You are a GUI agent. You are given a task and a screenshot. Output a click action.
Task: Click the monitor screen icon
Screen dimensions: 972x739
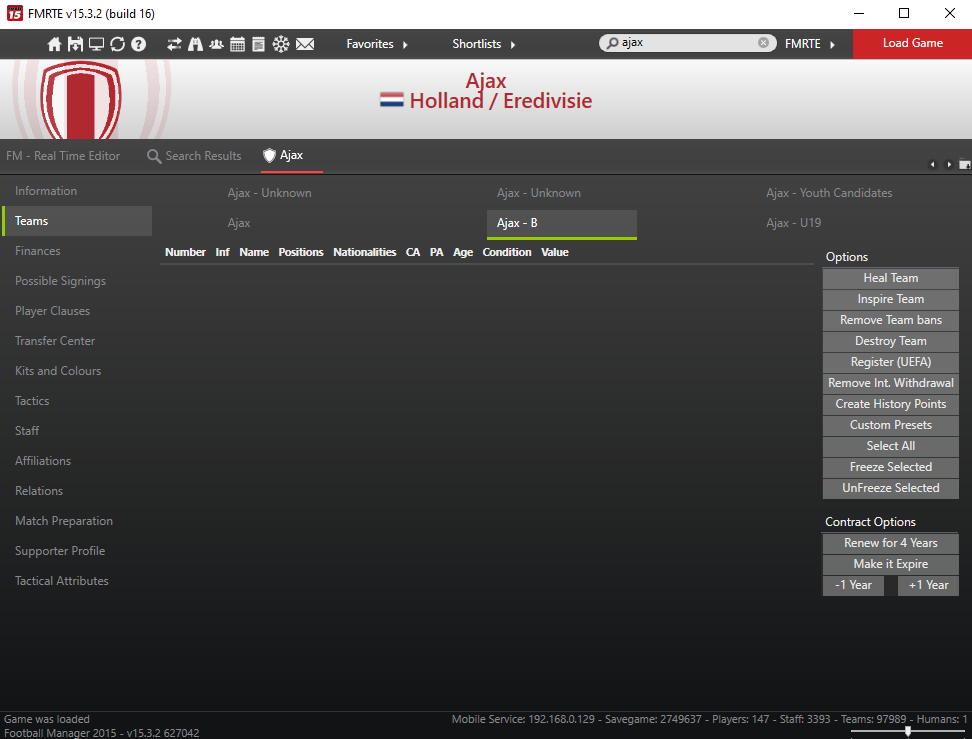(x=96, y=44)
